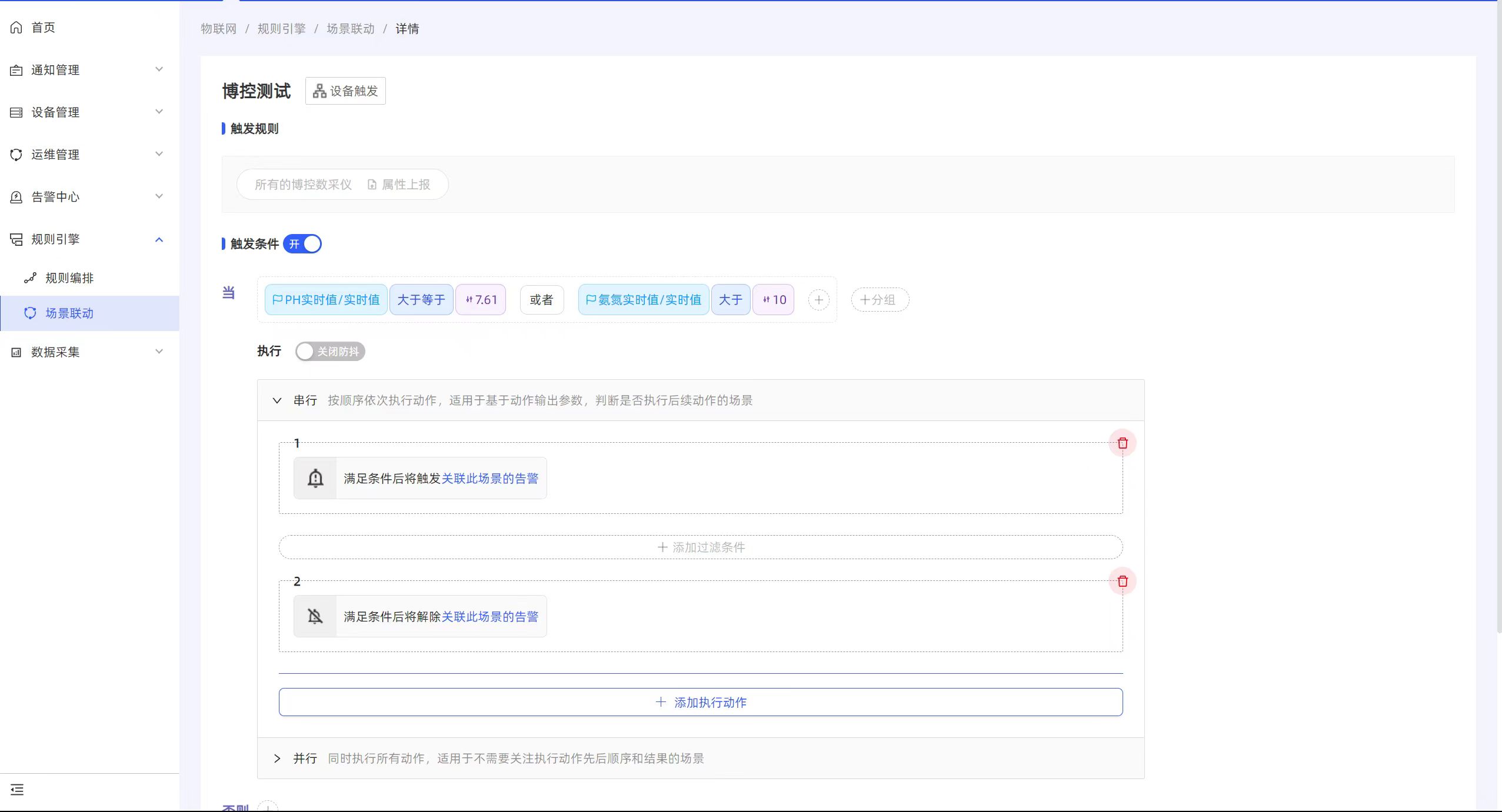1502x812 pixels.
Task: Click the home icon beside 首页
Action: tap(16, 28)
